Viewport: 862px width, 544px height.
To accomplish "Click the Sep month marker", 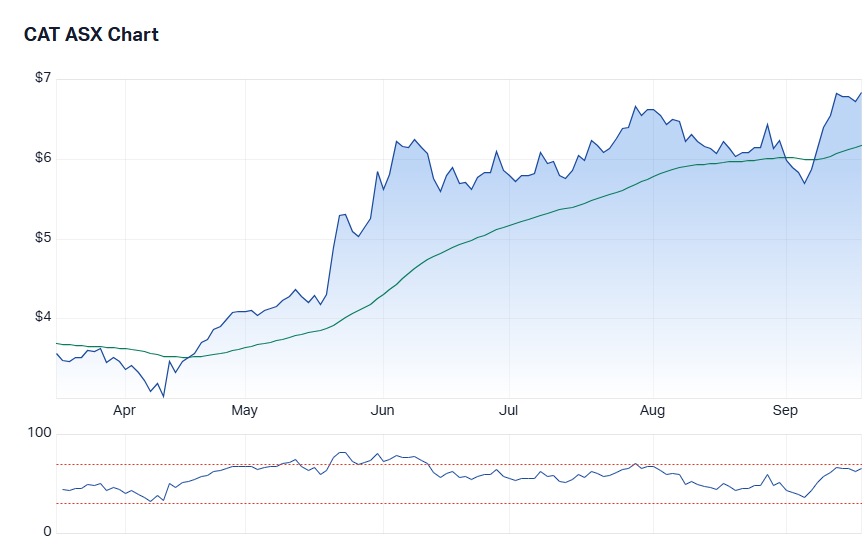I will 786,410.
